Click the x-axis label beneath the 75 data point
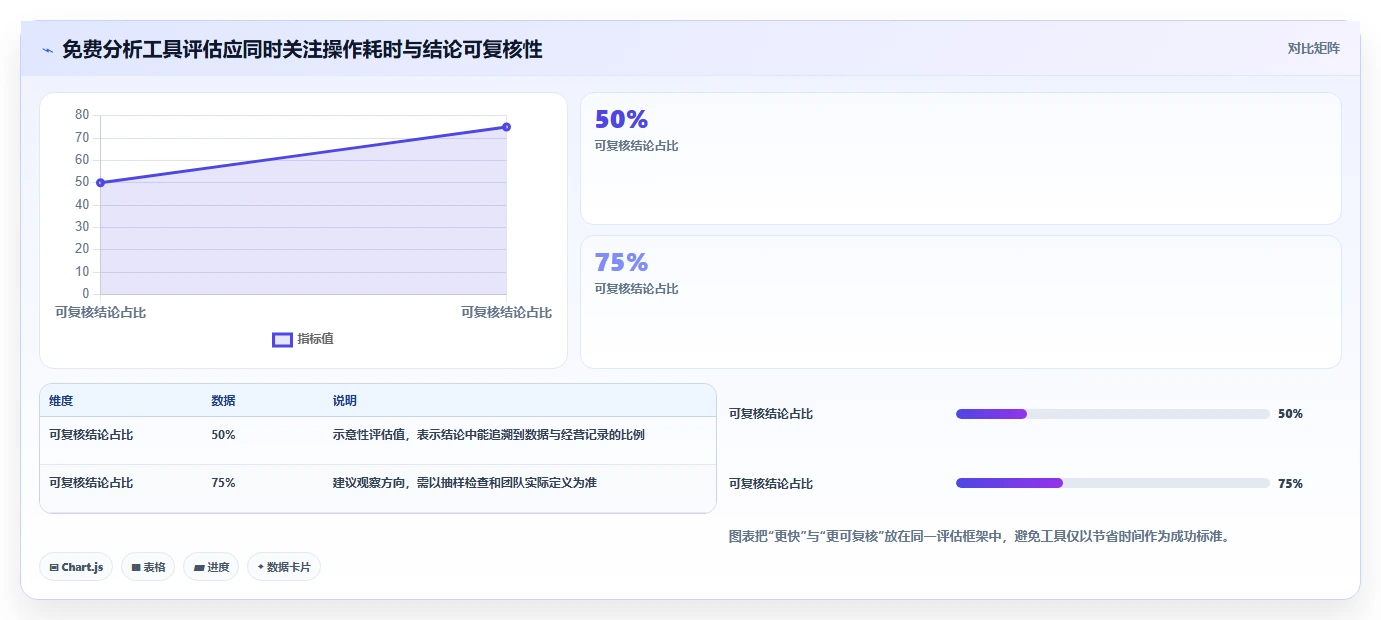Screen dimensions: 1381x620 pos(506,313)
